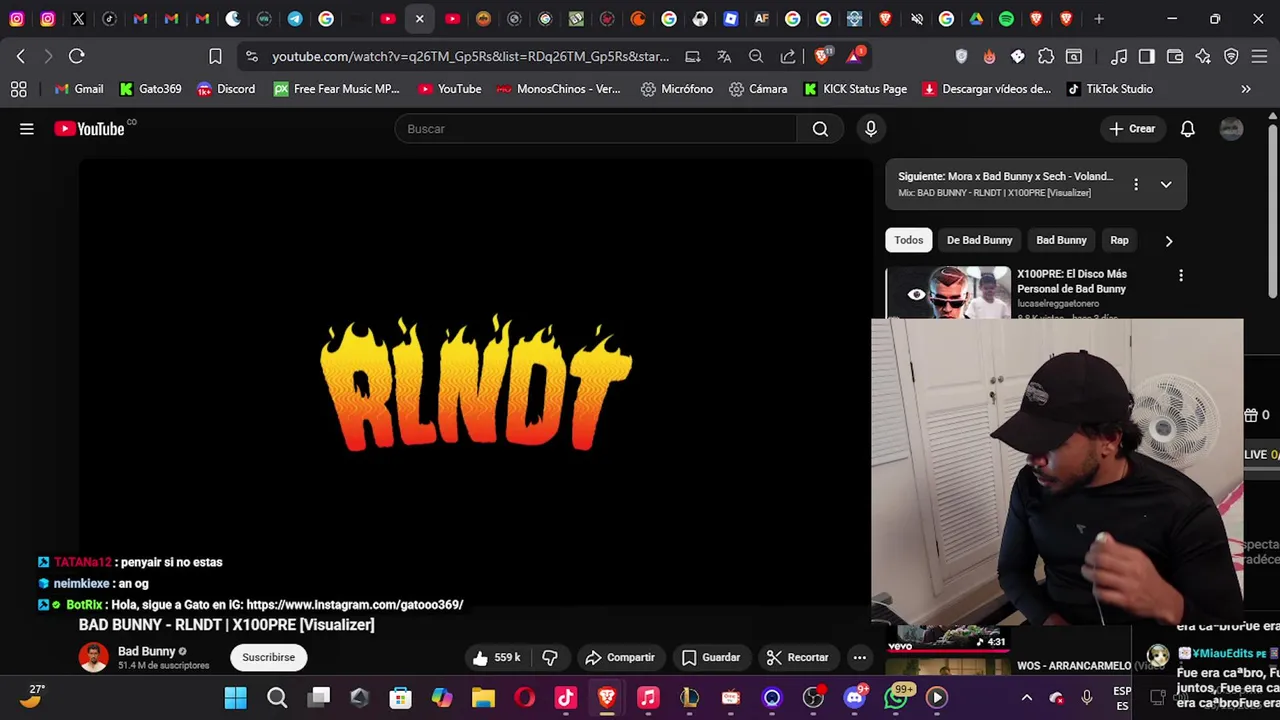The height and width of the screenshot is (720, 1280).
Task: Open the TikTok Studio bookmark
Action: (1109, 89)
